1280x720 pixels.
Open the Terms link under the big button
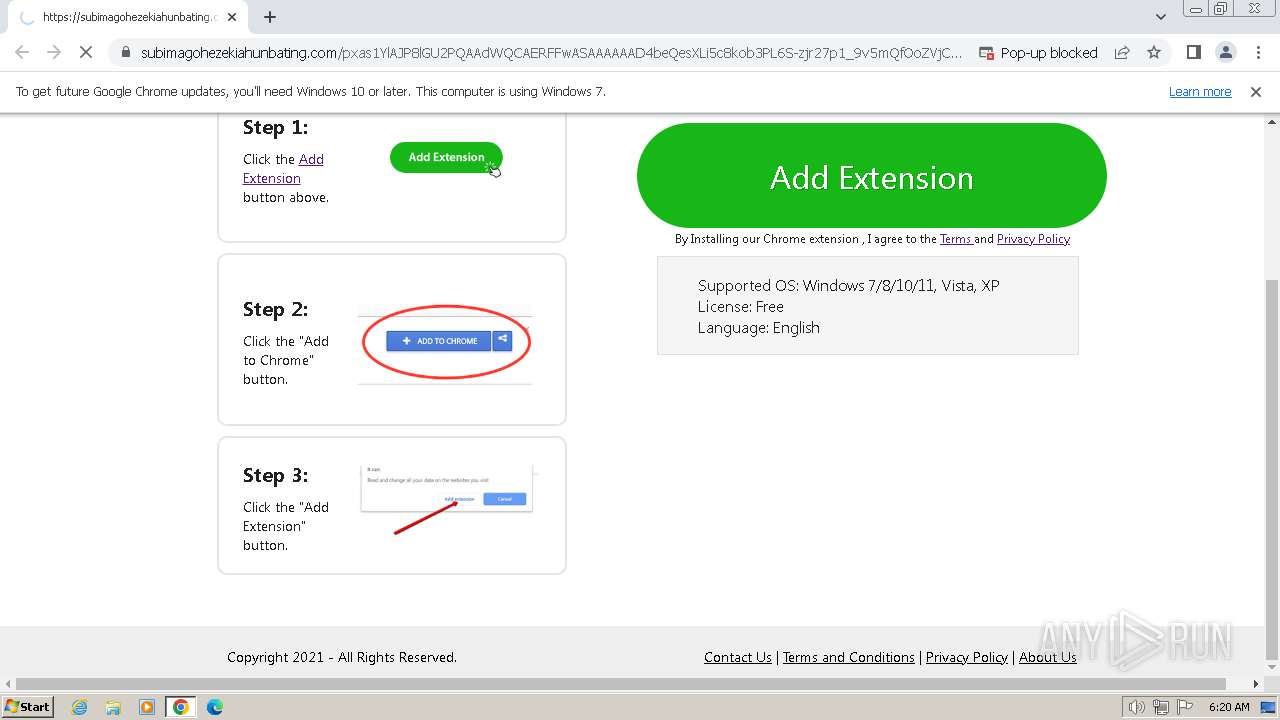click(956, 239)
